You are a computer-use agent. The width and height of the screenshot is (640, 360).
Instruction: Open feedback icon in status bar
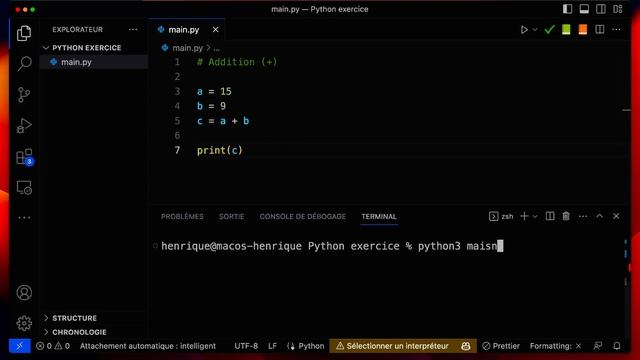coord(598,346)
